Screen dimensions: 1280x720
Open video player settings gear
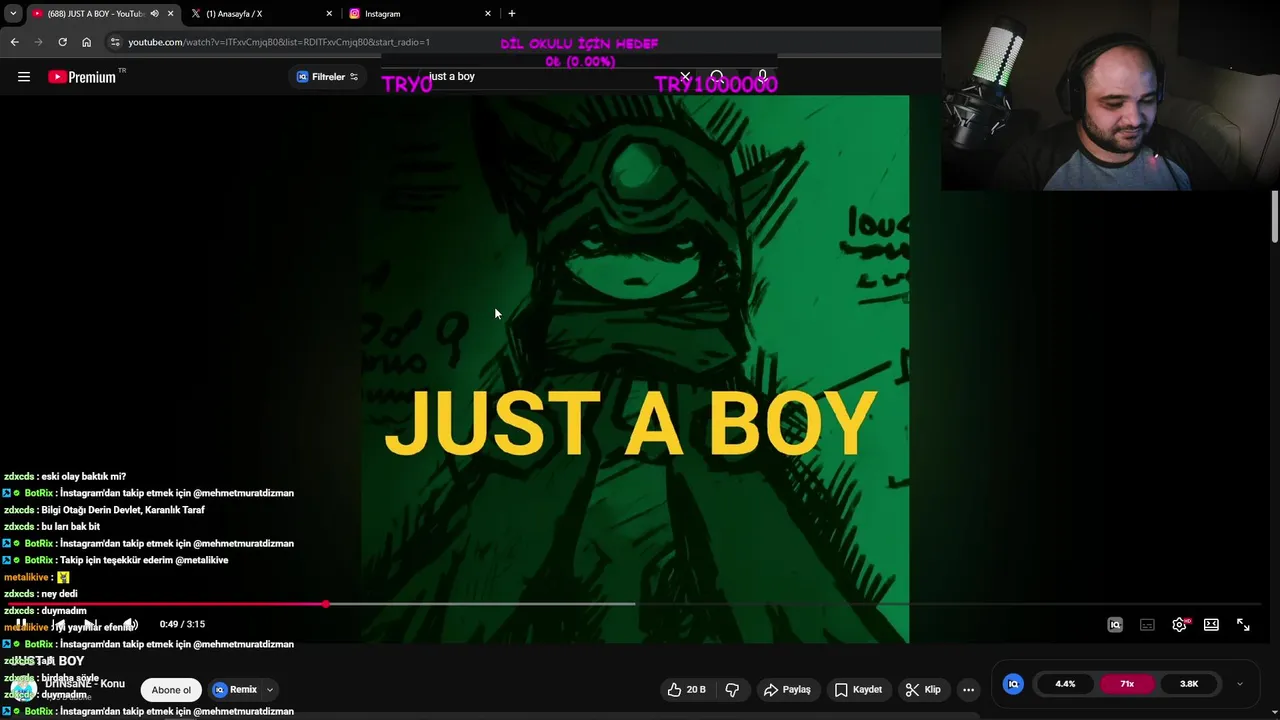(1179, 625)
